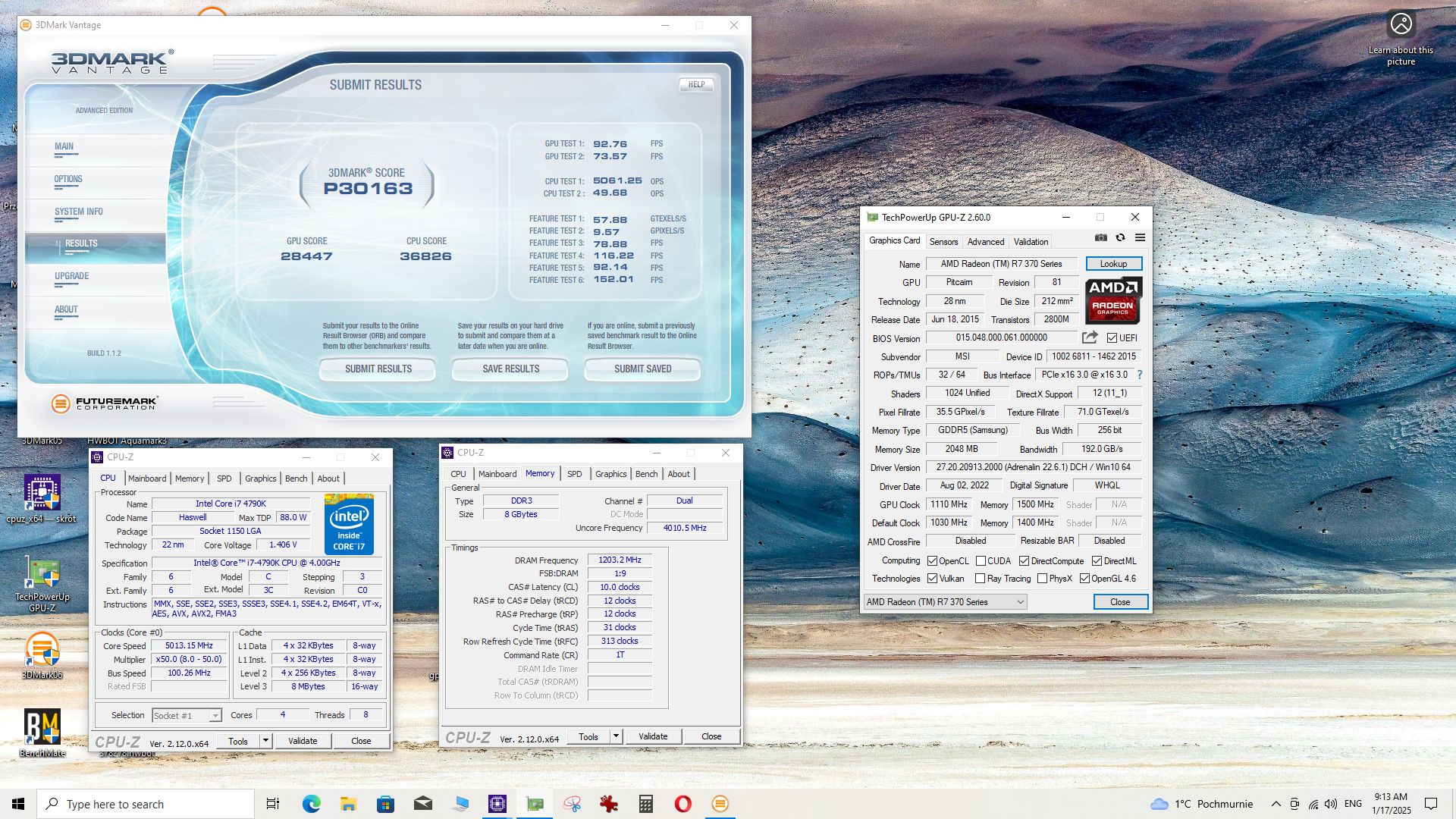Image resolution: width=1456 pixels, height=819 pixels.
Task: Click the ENG language indicator
Action: point(1353,804)
